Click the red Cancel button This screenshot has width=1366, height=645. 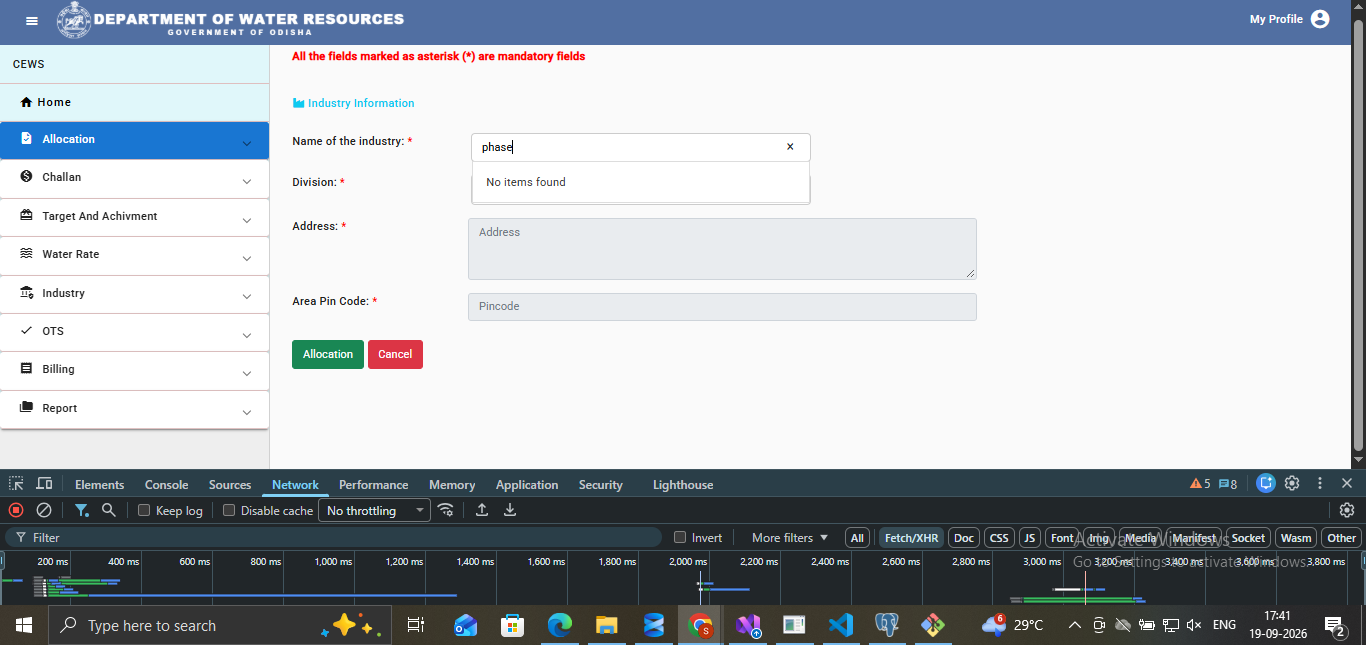395,354
